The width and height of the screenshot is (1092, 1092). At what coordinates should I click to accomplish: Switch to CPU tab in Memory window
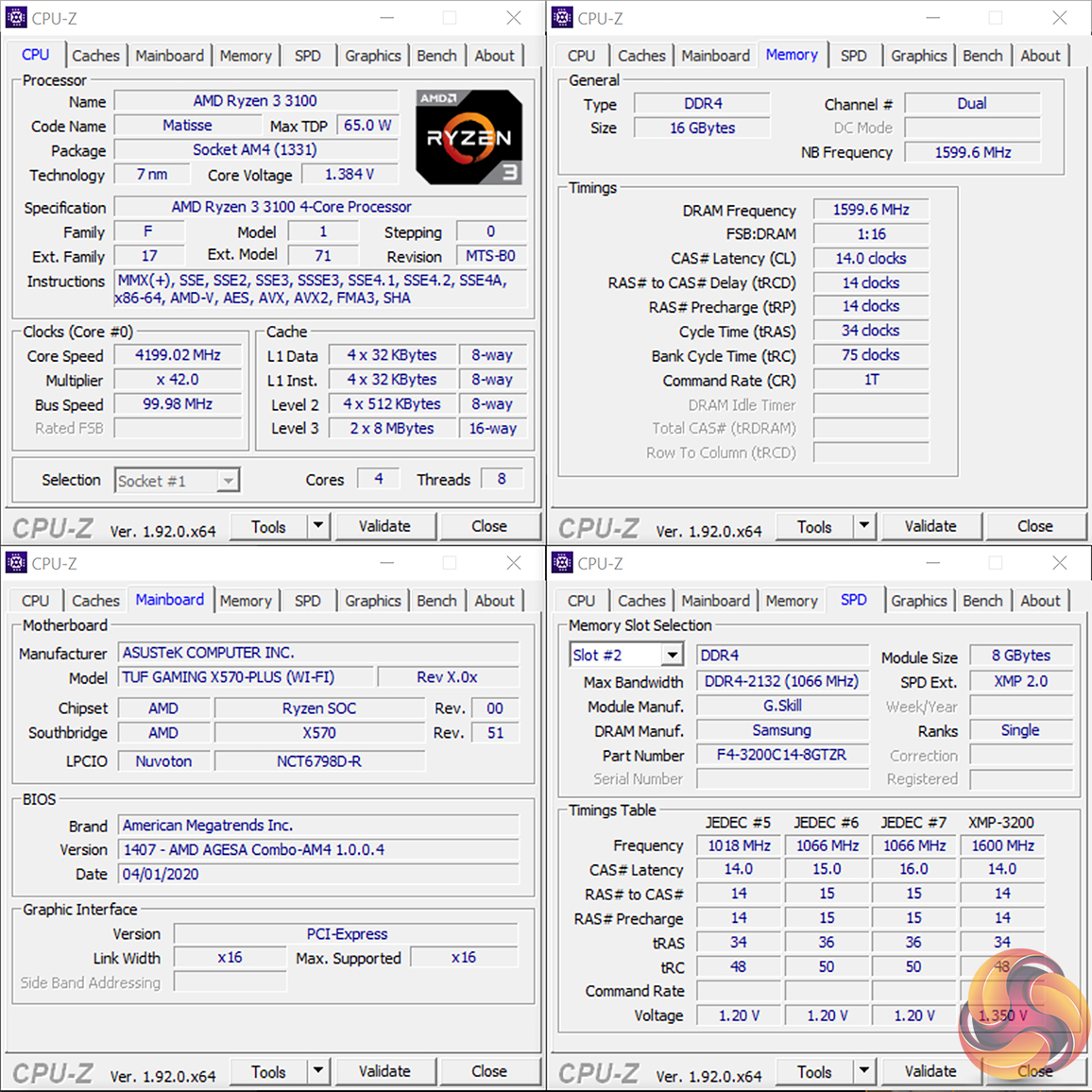click(582, 55)
